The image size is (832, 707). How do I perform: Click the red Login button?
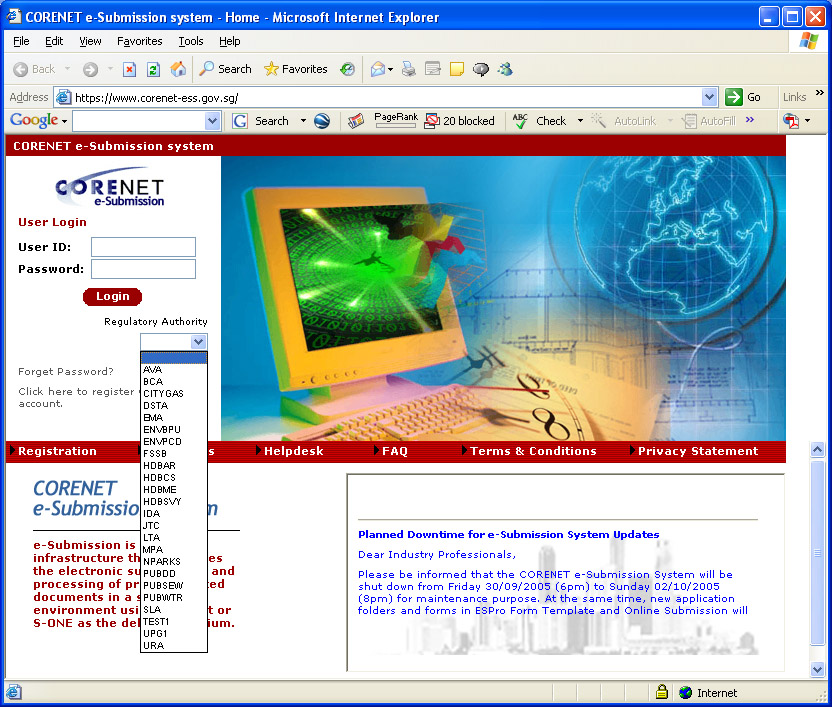point(112,296)
